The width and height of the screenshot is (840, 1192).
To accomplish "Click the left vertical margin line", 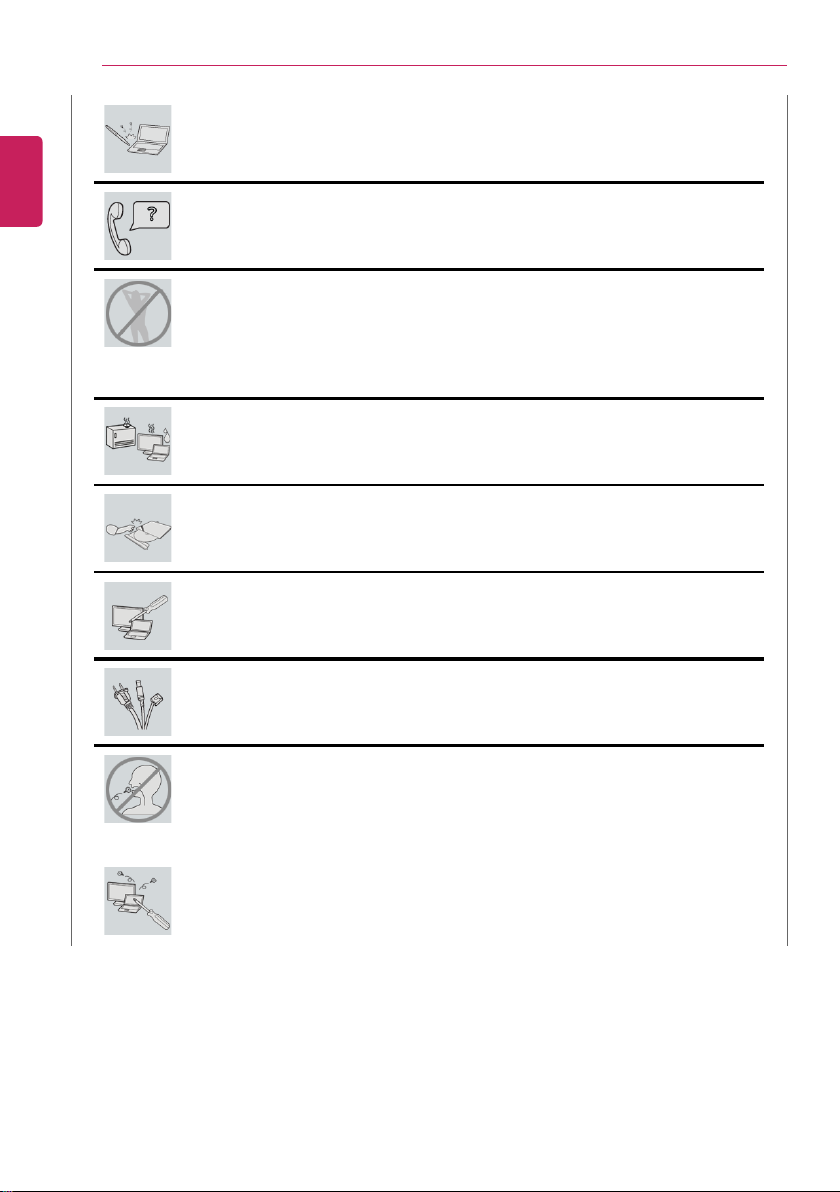I will (71, 520).
